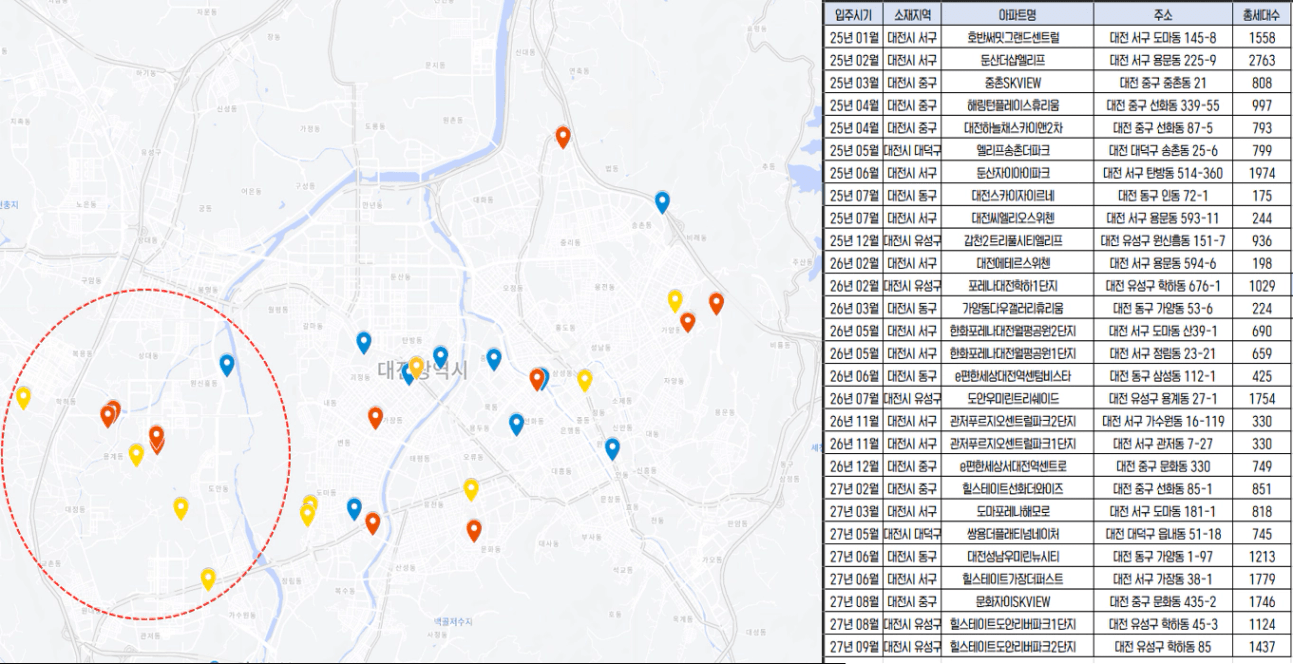The height and width of the screenshot is (664, 1293).
Task: Click the red pin immediately right of 가양동 label
Action: [688, 322]
